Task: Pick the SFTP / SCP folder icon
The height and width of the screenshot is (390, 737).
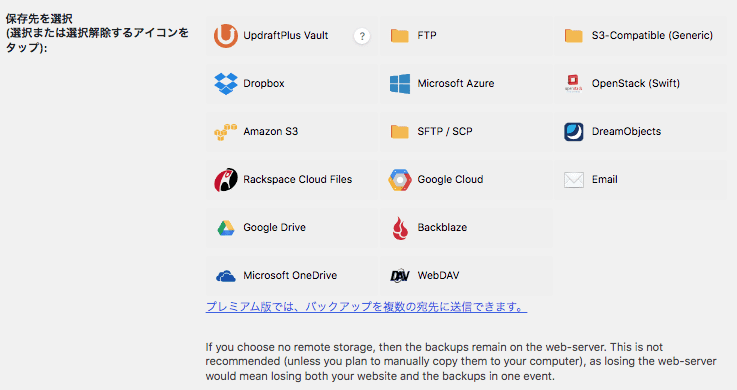Action: pos(400,132)
